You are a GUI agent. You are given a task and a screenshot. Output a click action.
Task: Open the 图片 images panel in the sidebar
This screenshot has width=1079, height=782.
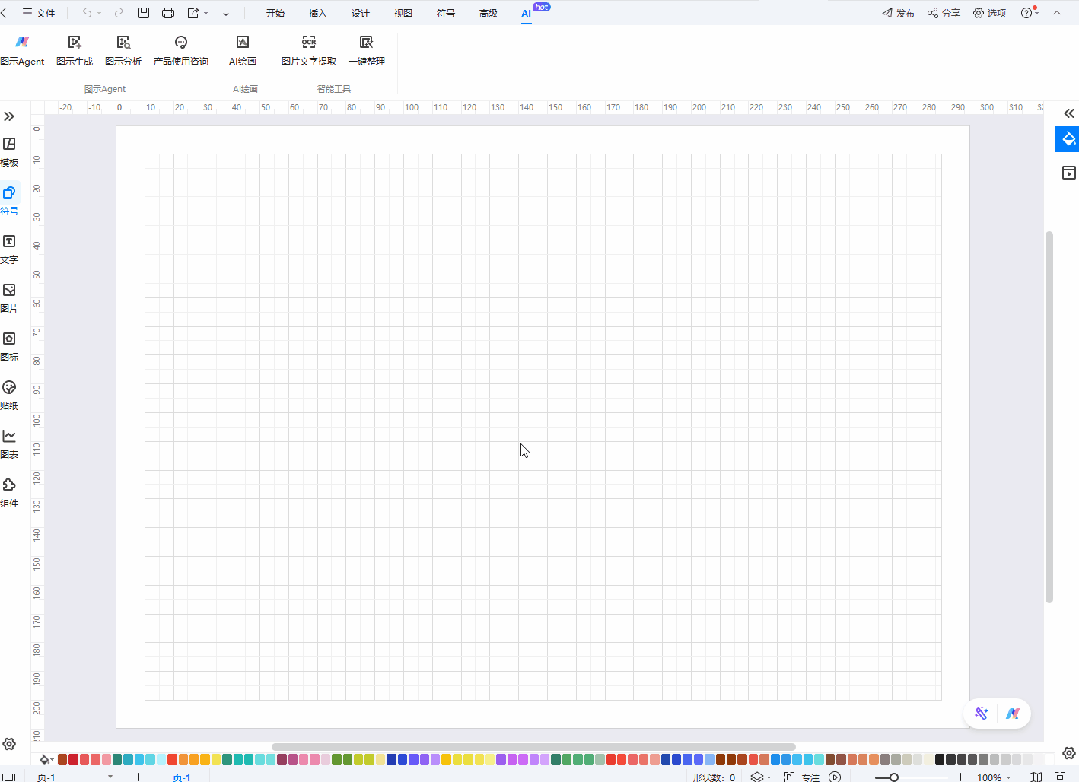[10, 298]
